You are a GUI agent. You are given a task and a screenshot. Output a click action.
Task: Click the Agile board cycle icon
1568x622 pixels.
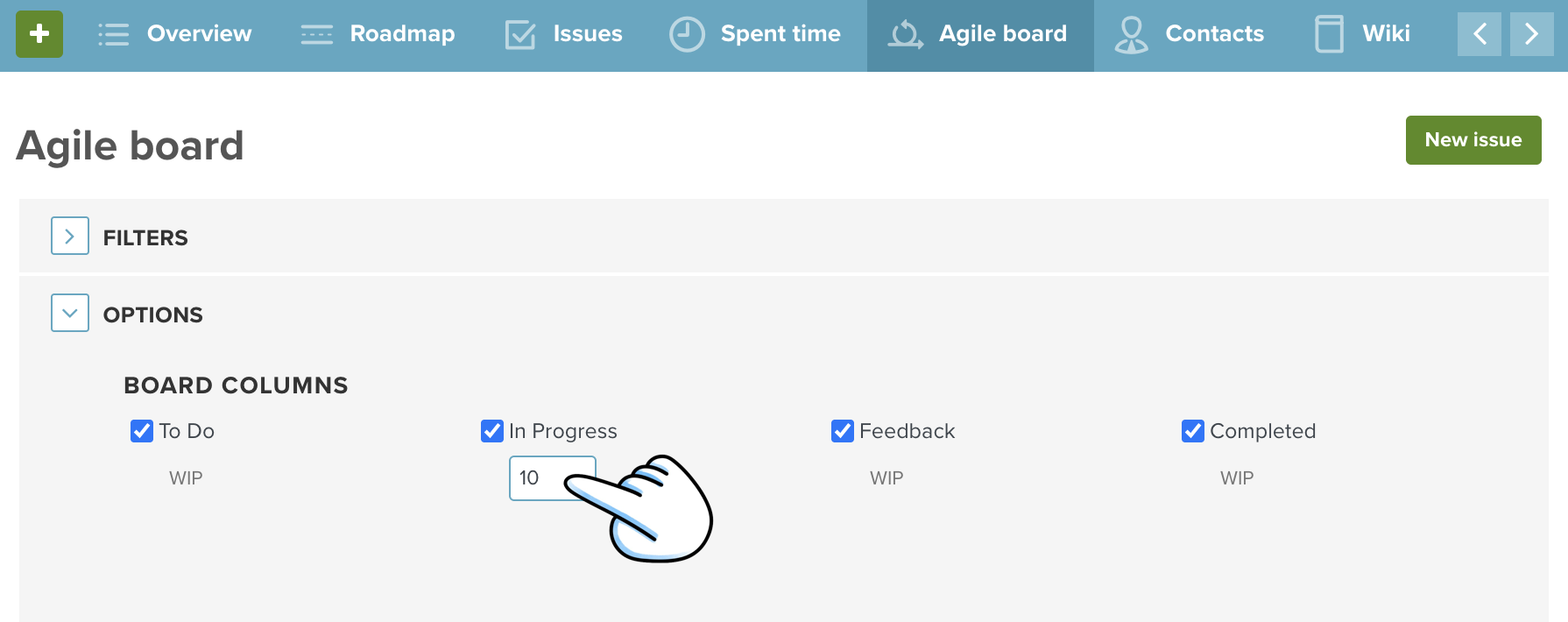905,34
